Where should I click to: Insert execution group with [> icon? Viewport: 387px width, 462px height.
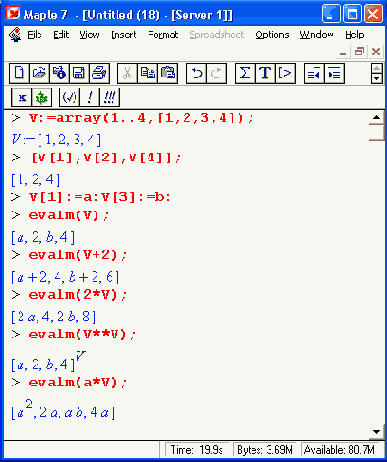click(x=285, y=73)
